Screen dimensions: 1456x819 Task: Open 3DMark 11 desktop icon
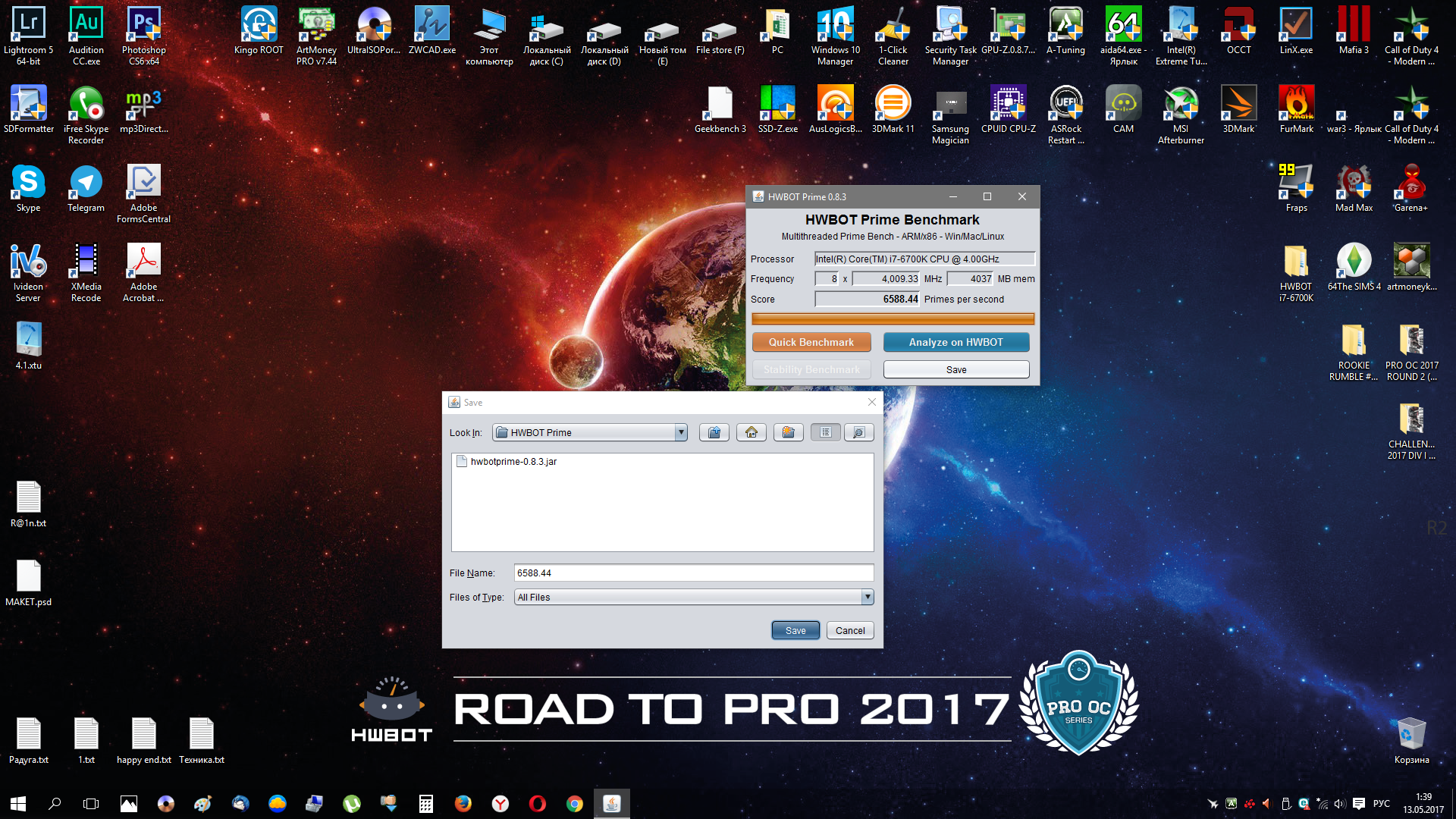pyautogui.click(x=893, y=109)
